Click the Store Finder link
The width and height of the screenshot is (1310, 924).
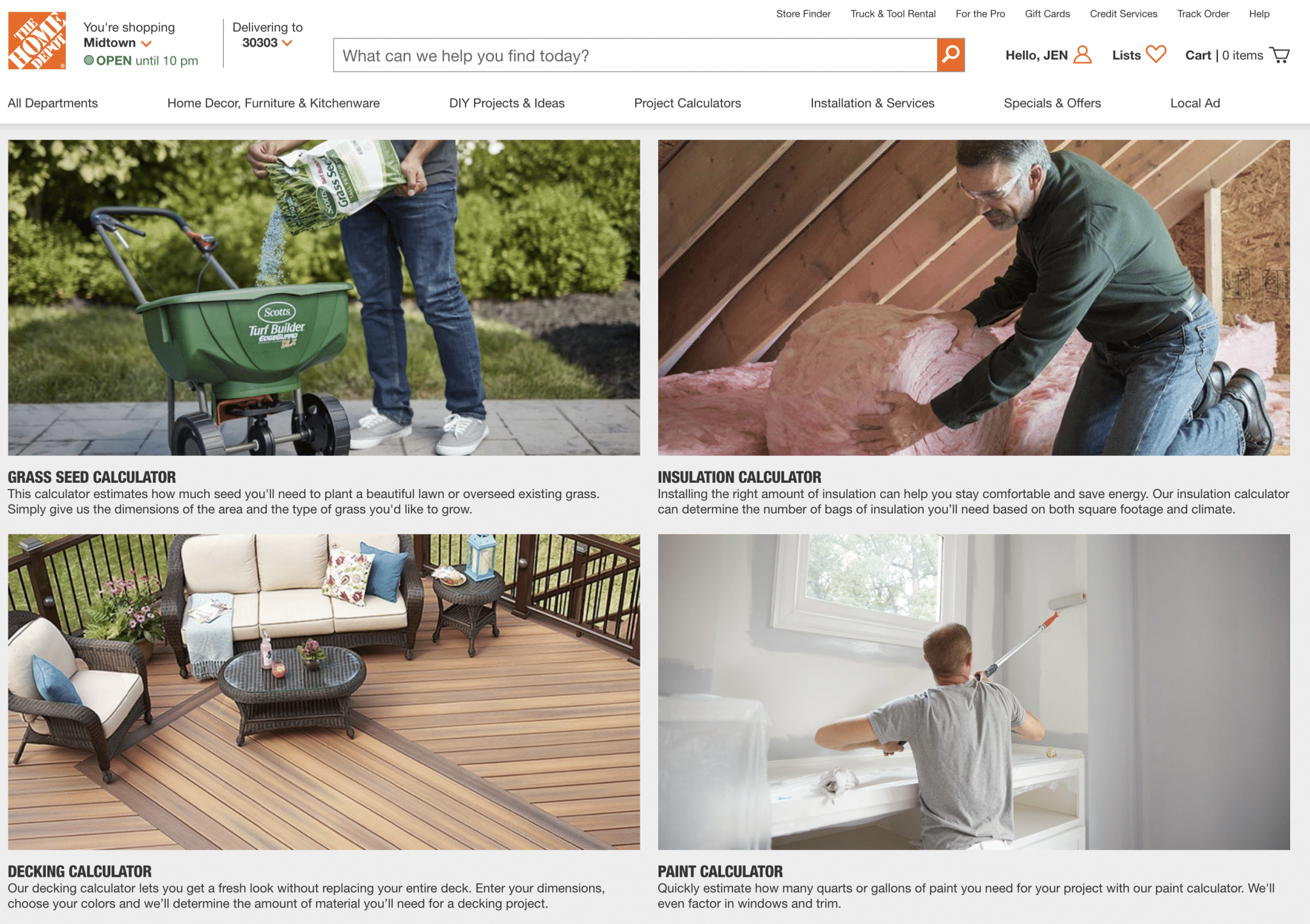803,14
